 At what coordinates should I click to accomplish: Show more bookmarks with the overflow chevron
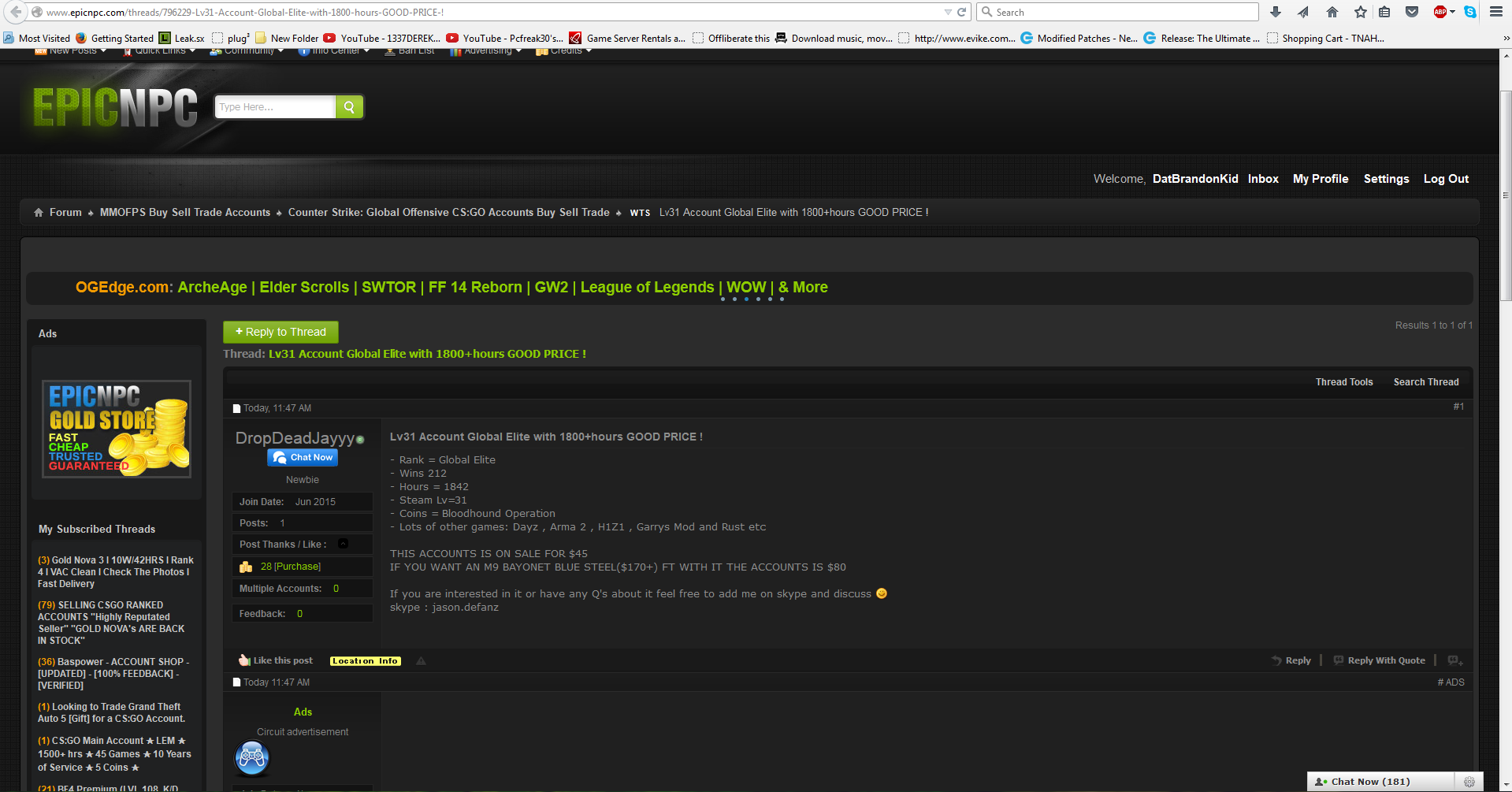(x=1506, y=38)
